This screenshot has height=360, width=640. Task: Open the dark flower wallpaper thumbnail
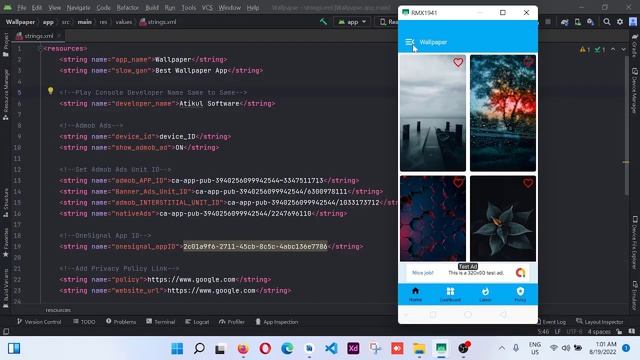click(x=503, y=218)
